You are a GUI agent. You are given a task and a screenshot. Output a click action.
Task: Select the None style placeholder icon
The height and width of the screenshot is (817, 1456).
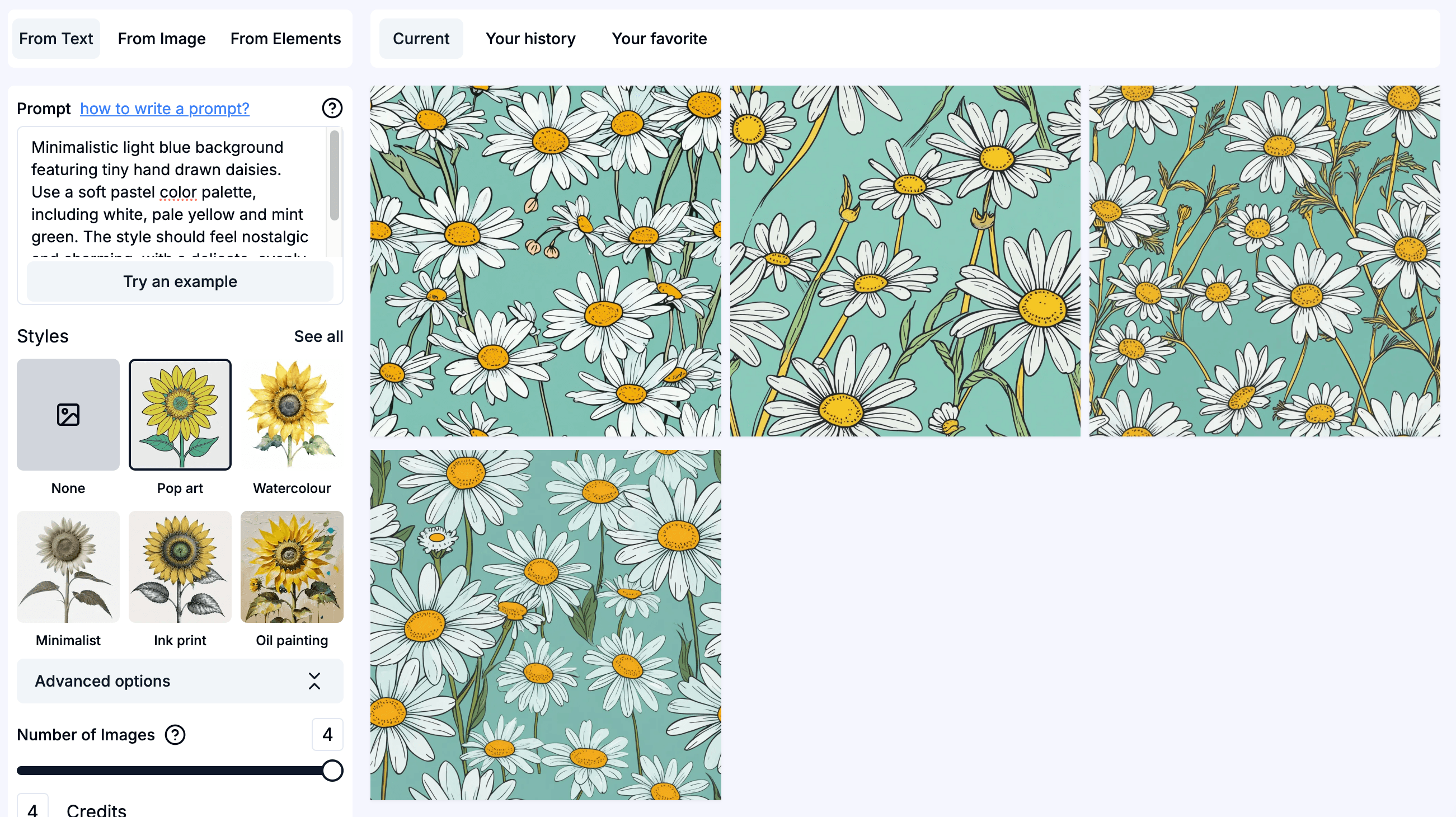pos(68,415)
